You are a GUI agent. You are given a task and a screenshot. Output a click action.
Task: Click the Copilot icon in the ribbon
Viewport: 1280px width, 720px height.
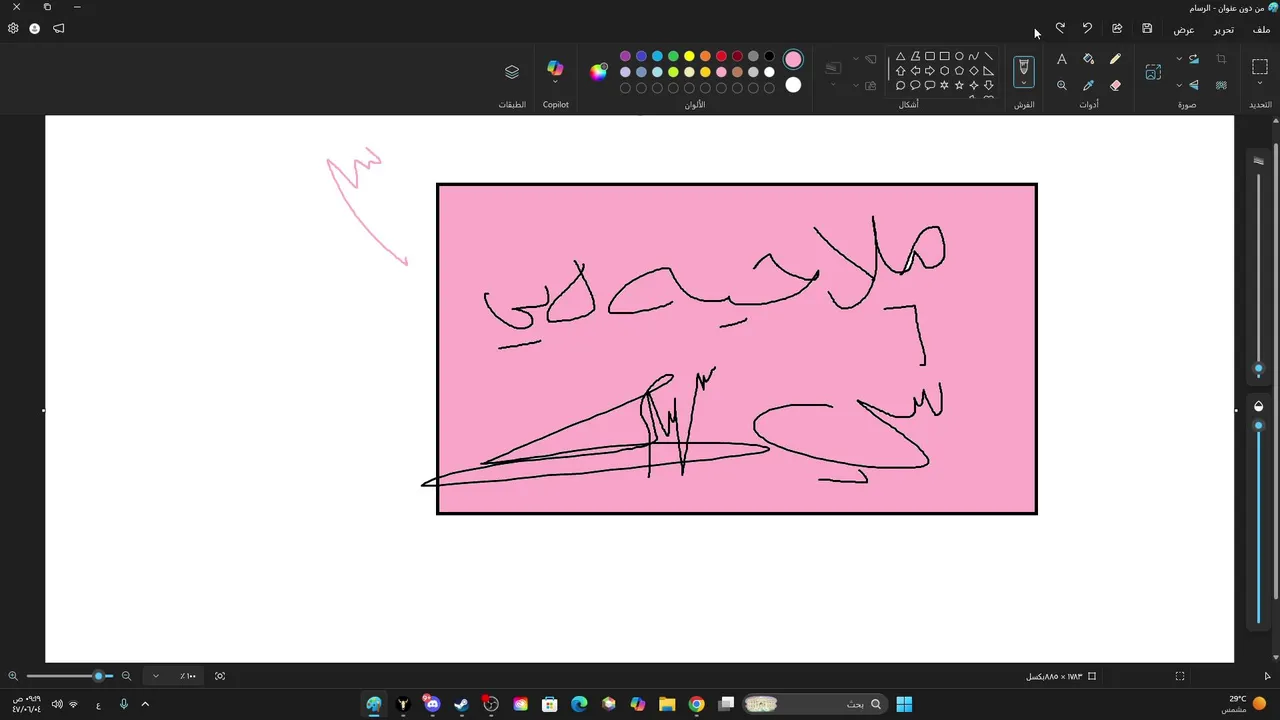(x=555, y=67)
